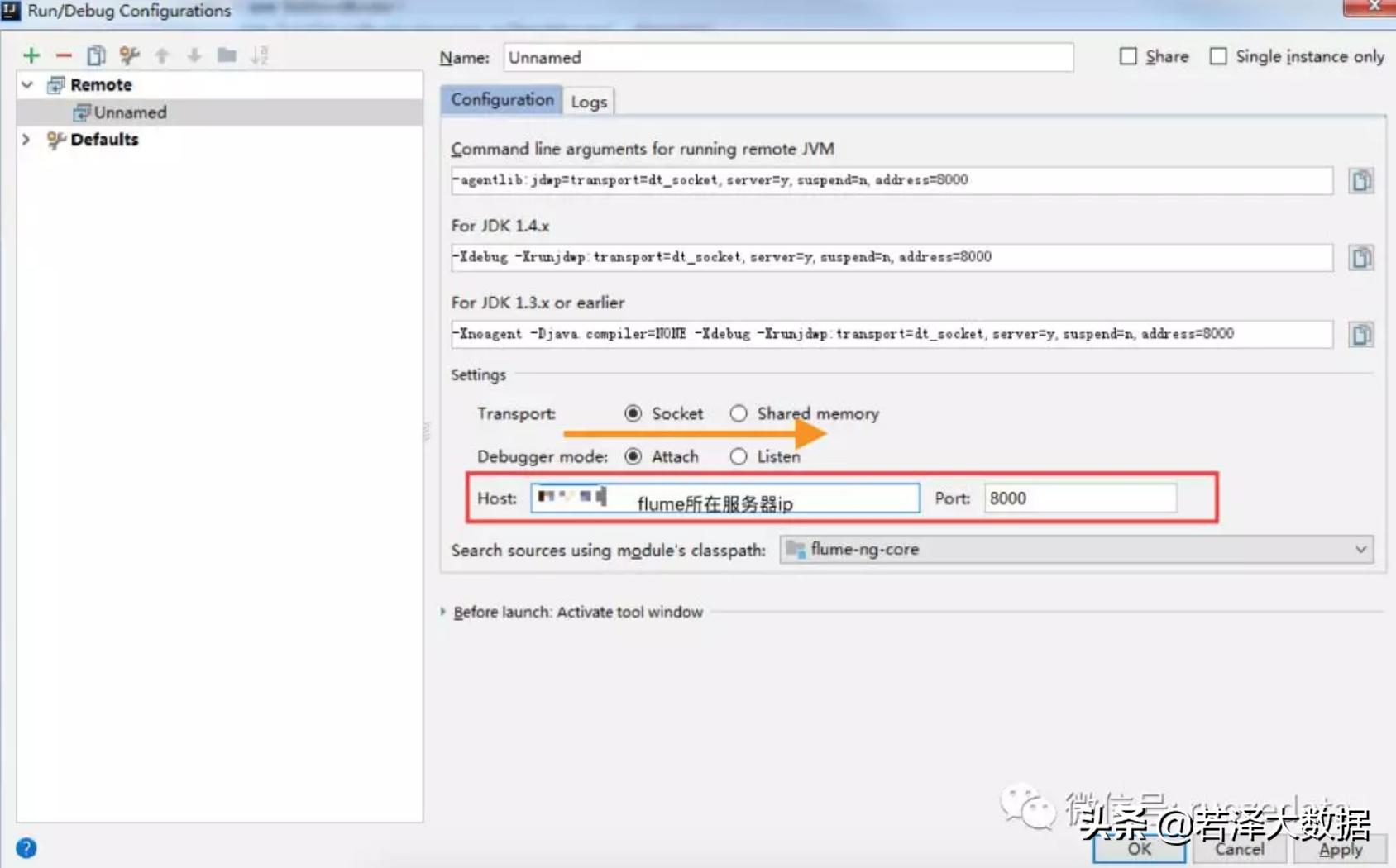The height and width of the screenshot is (868, 1396).
Task: Click the Apply button
Action: point(1340,849)
